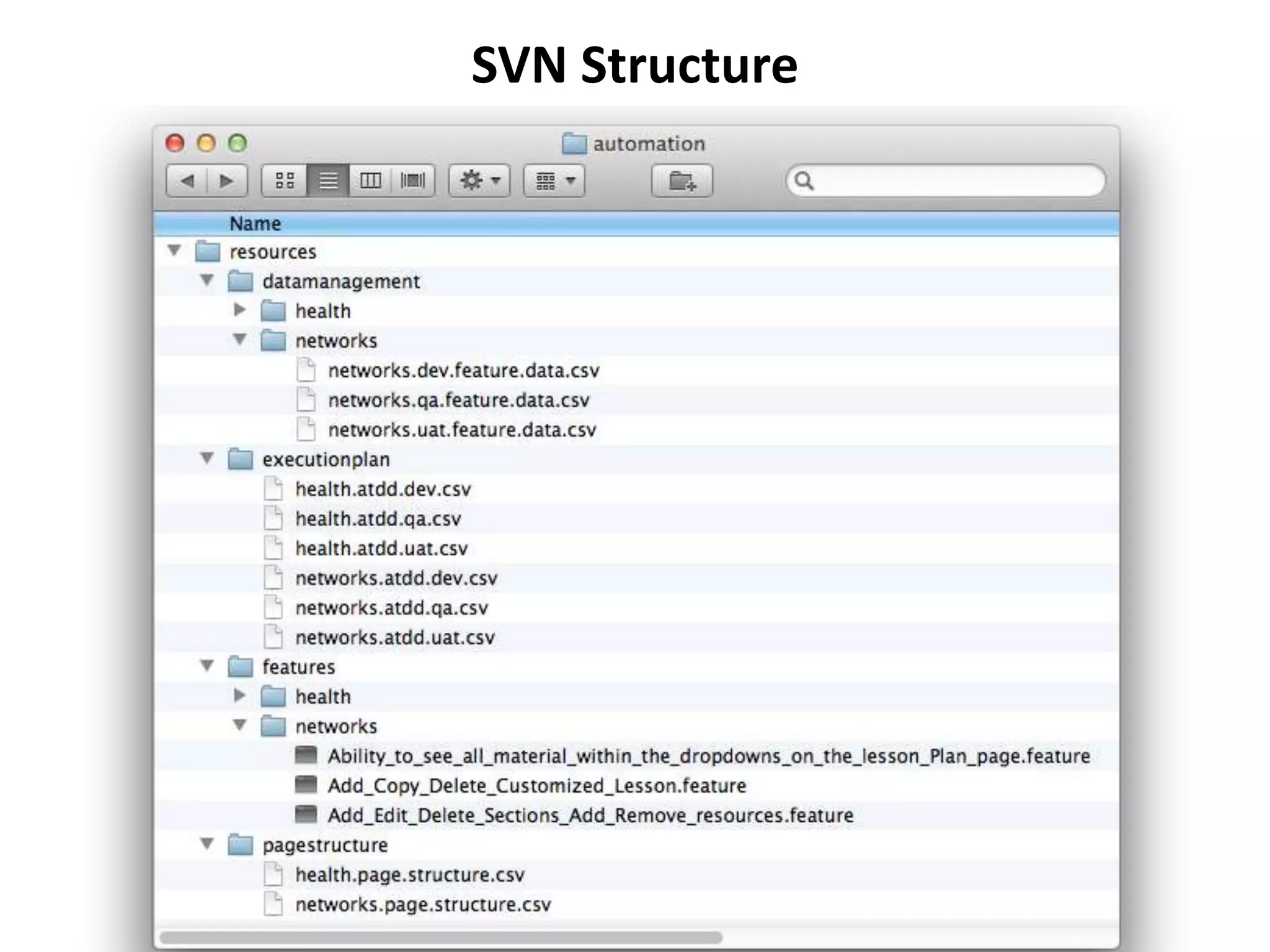Click the Finder search field
1270x952 pixels.
(x=946, y=181)
